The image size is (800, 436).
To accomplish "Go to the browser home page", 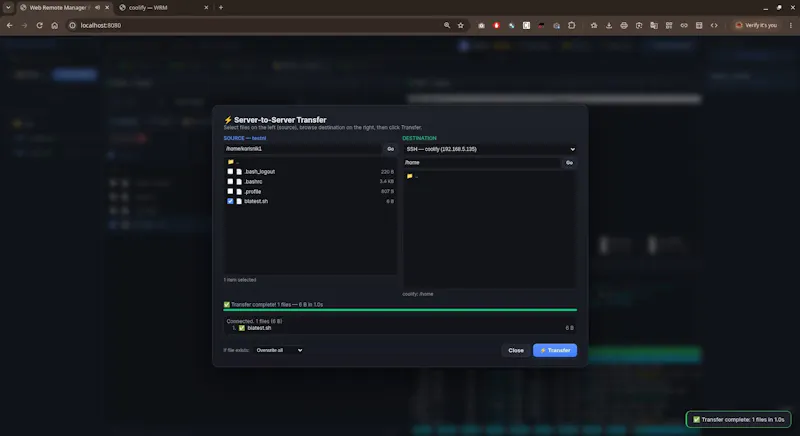I will point(55,25).
